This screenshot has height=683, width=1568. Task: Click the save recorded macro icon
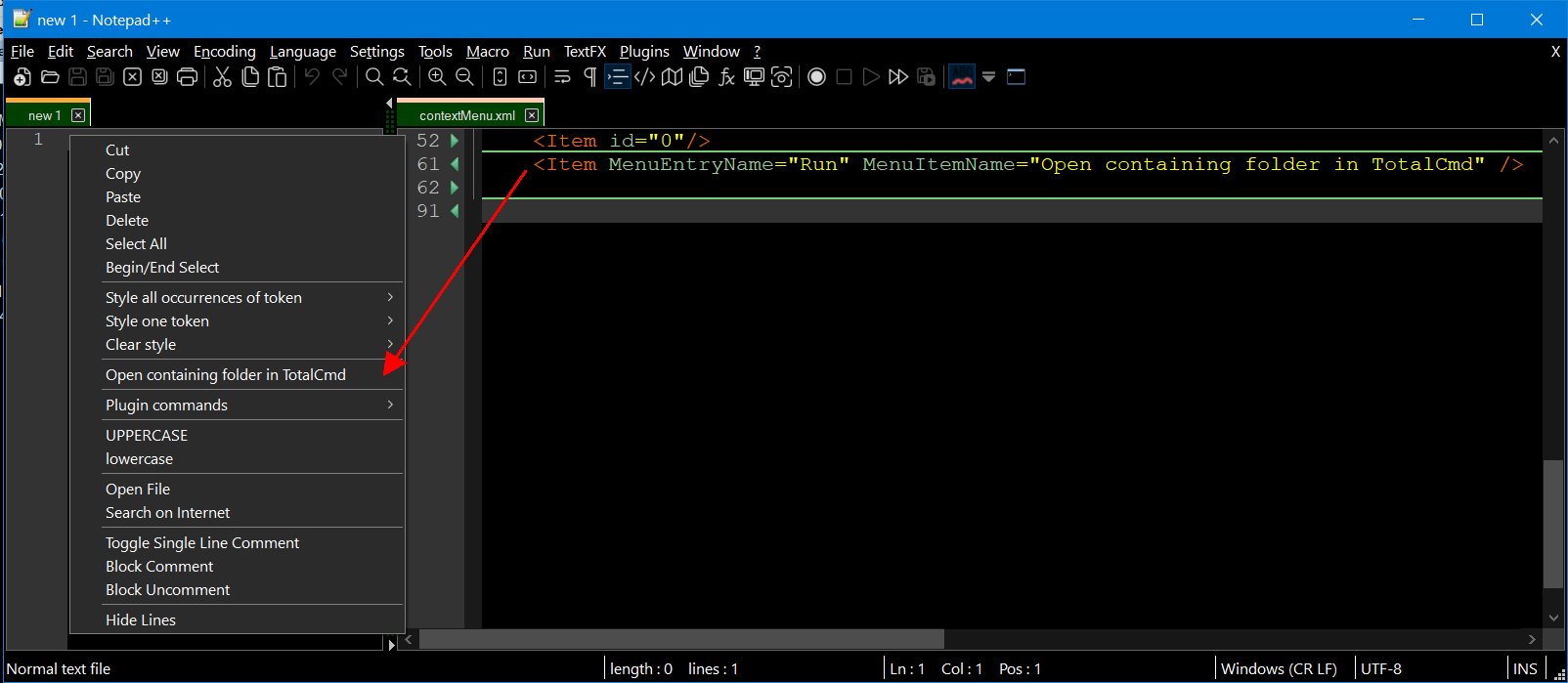pyautogui.click(x=926, y=77)
